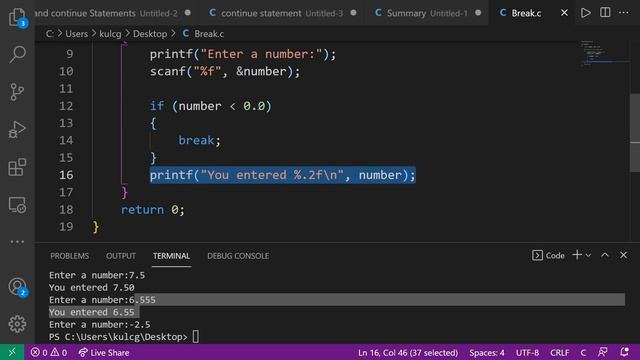This screenshot has width=640, height=360.
Task: Open the Source Control view
Action: tap(17, 92)
